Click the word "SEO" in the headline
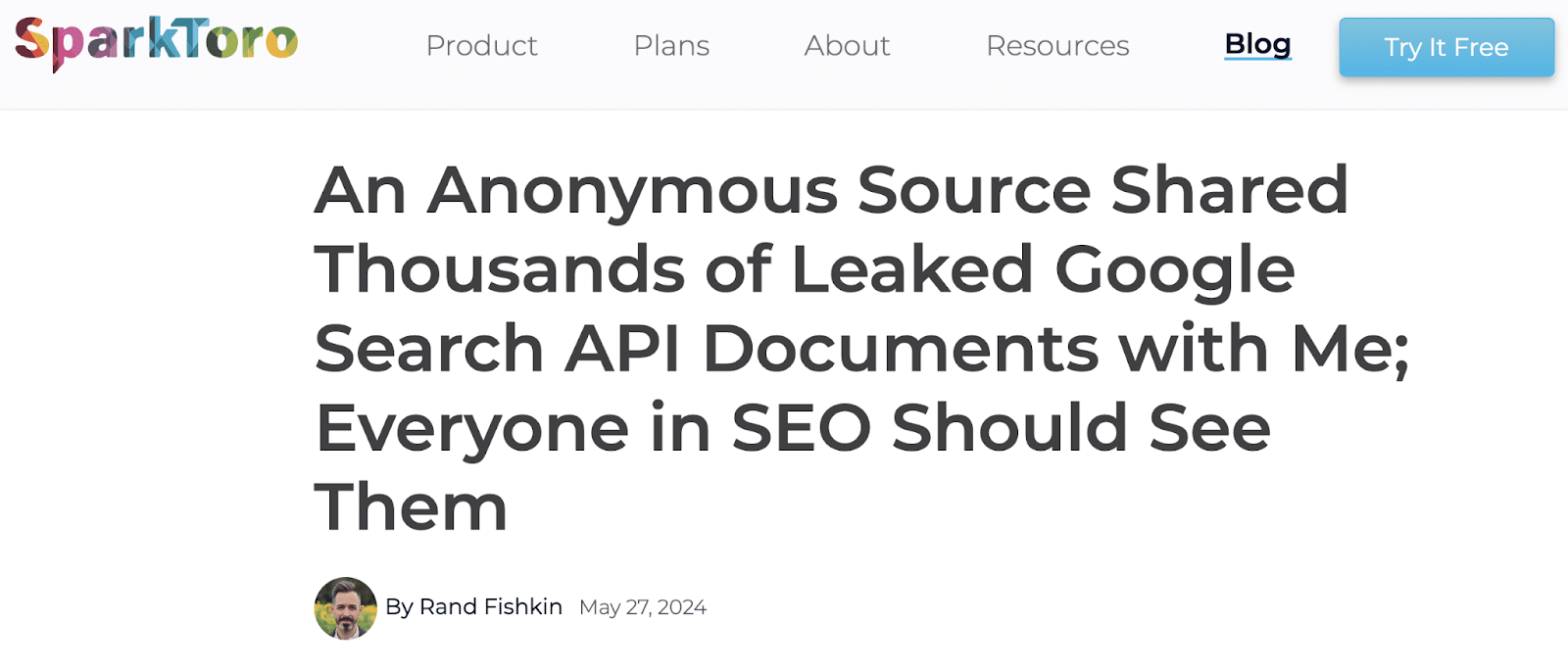 pyautogui.click(x=801, y=428)
